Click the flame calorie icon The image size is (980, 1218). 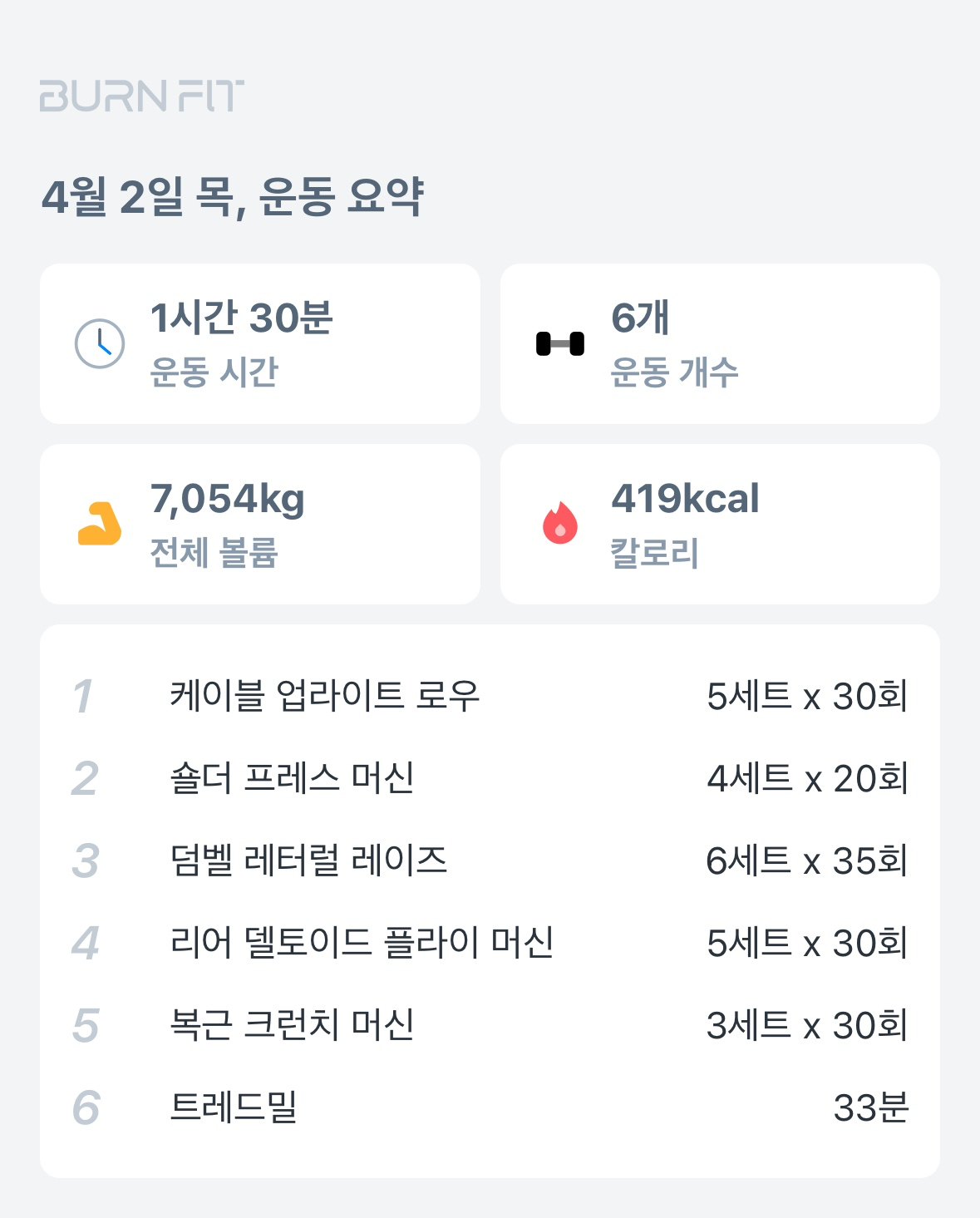(560, 524)
